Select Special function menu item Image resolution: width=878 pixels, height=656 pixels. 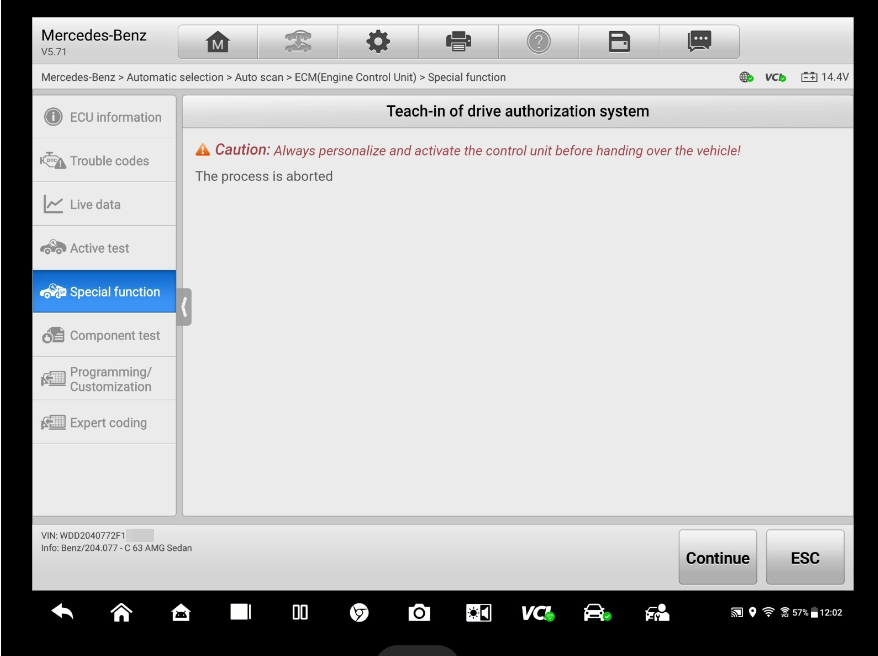pos(104,292)
